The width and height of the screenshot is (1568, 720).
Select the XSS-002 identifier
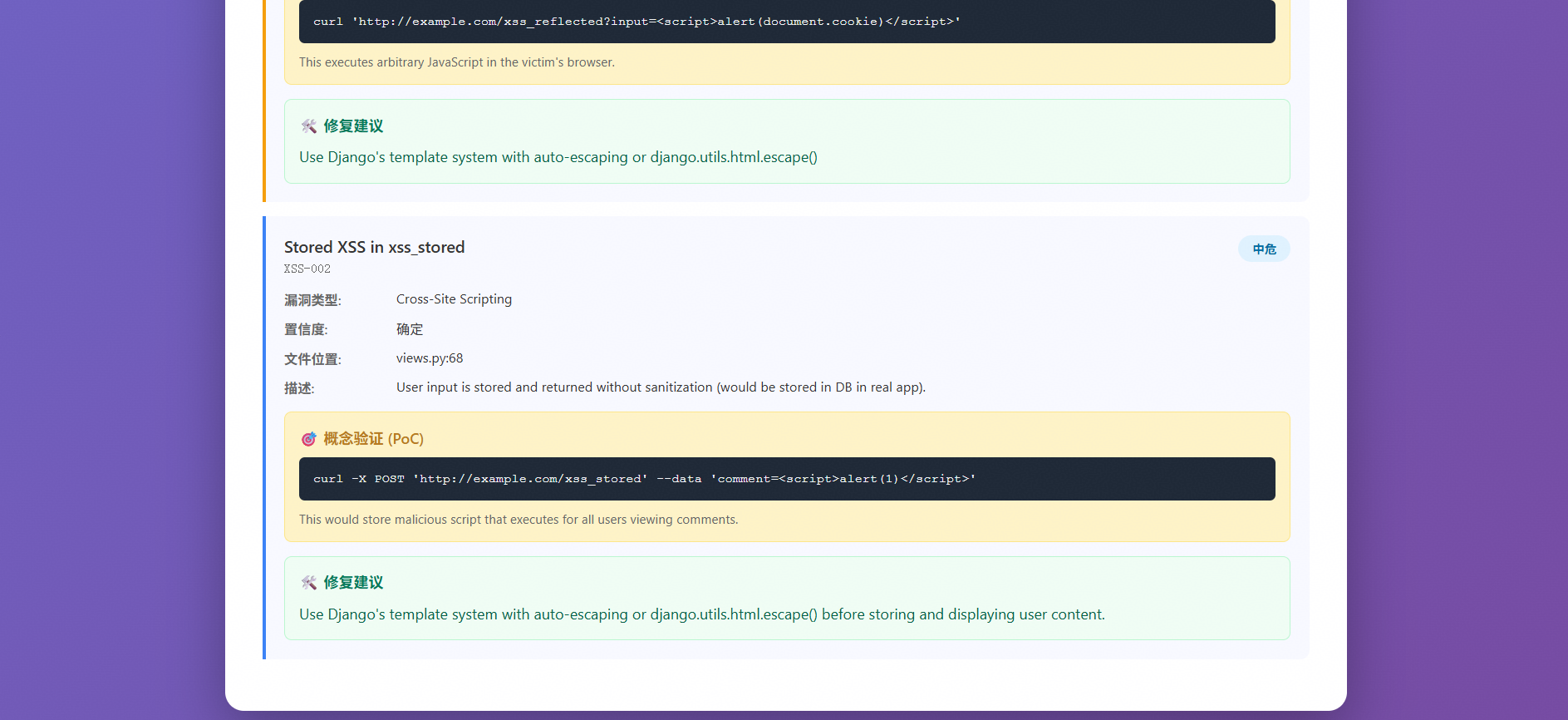tap(307, 269)
